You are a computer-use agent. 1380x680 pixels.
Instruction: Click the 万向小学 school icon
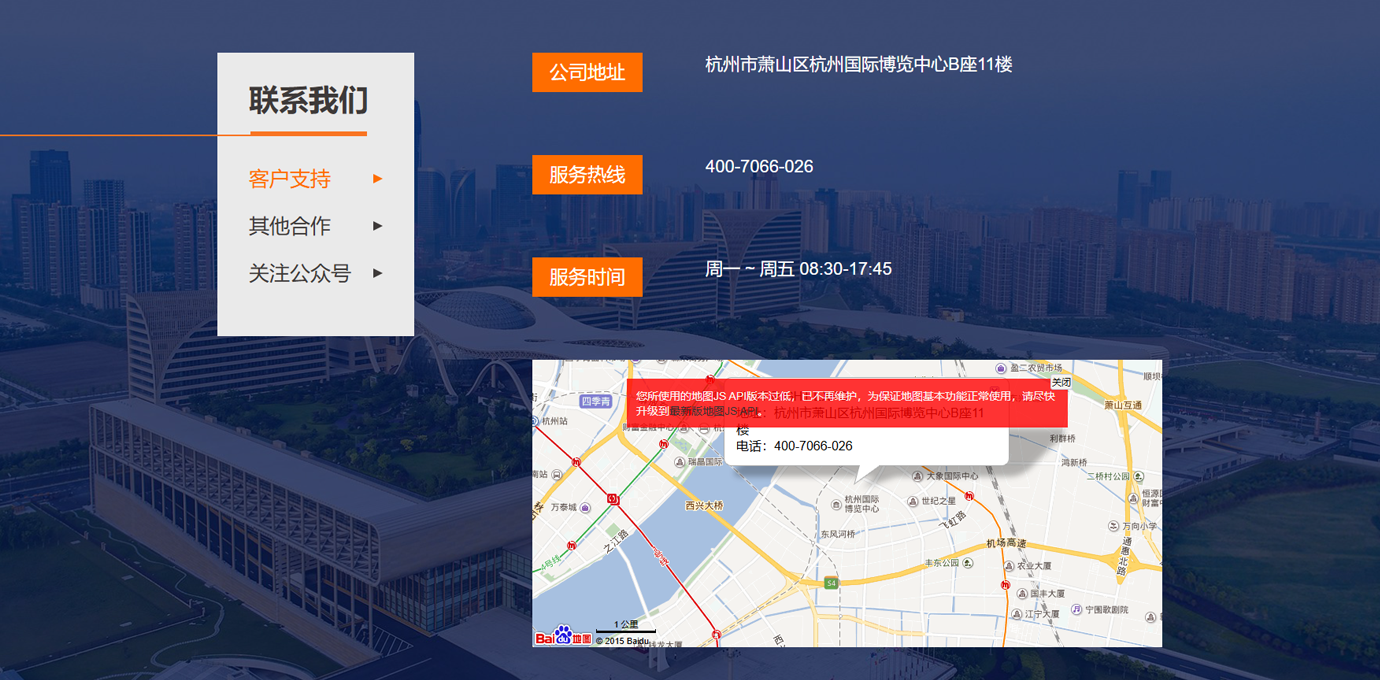1114,526
